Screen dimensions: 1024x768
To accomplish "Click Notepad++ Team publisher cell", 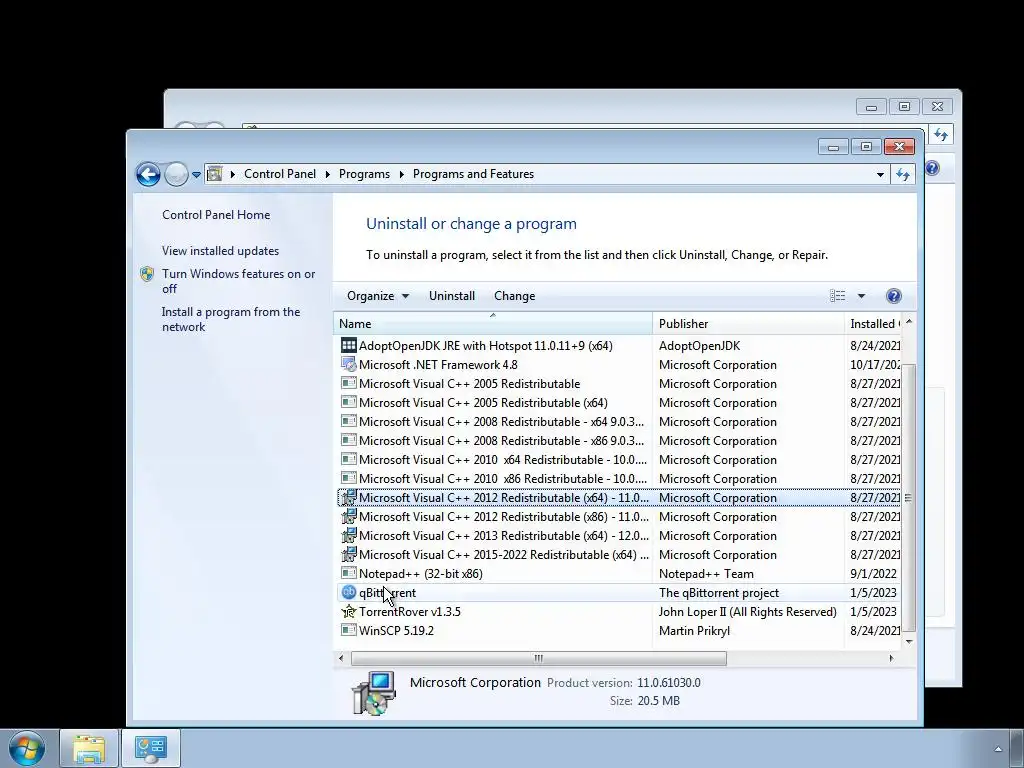I will (x=706, y=573).
